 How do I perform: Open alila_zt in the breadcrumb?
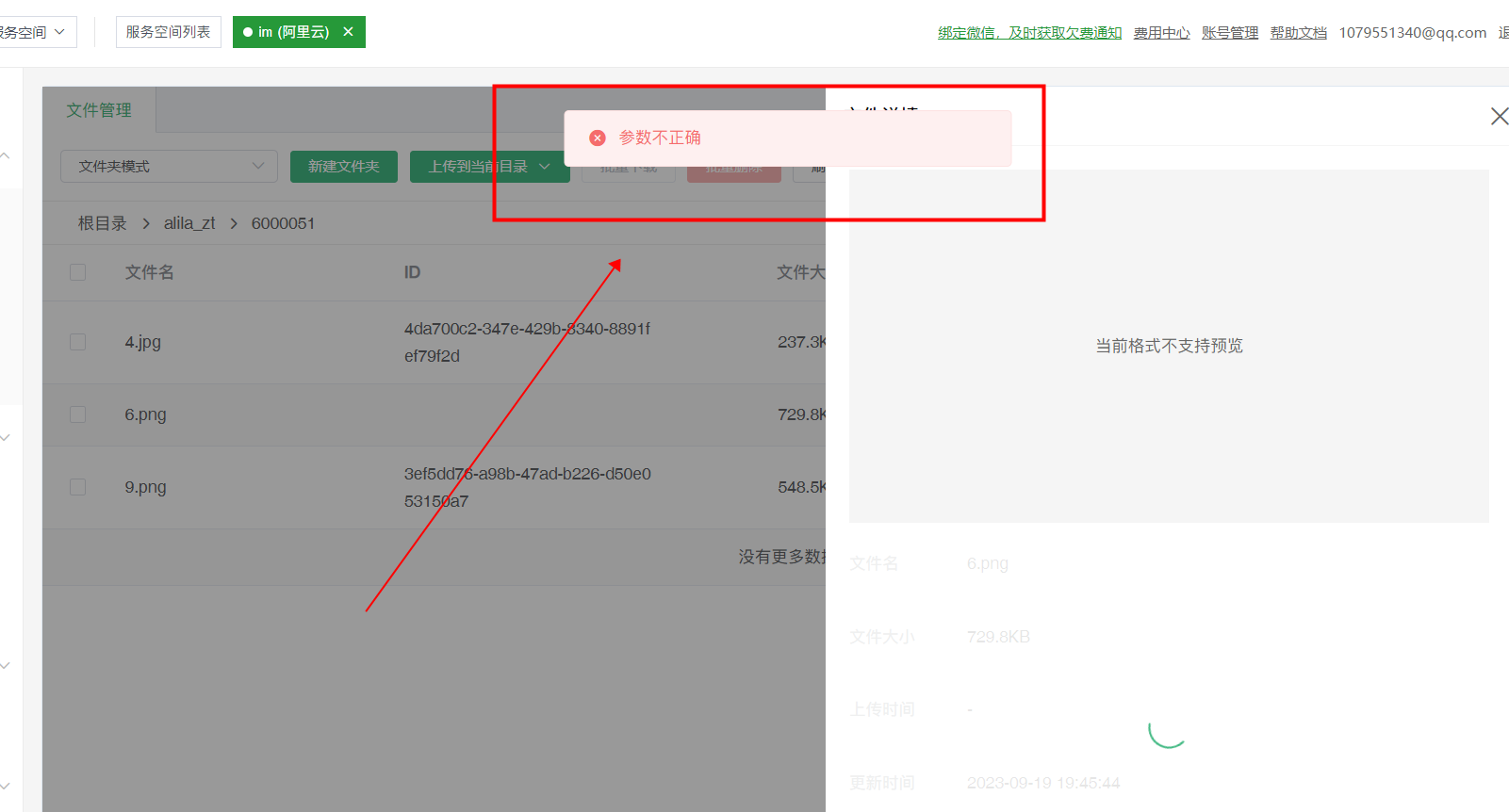coord(189,223)
